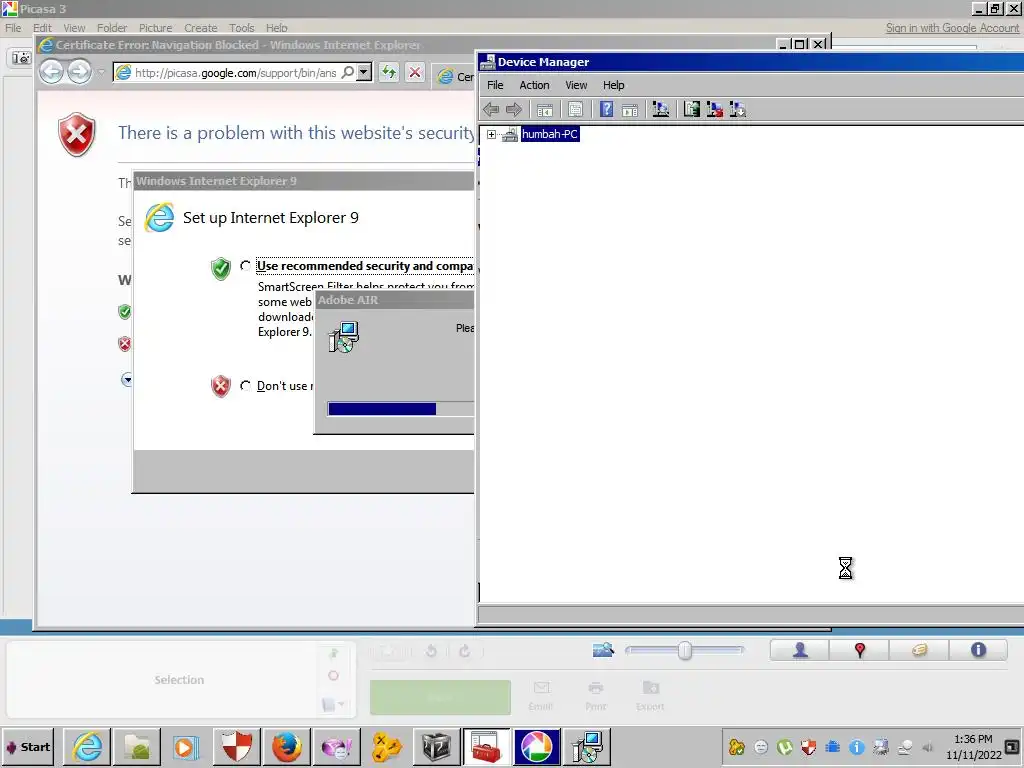Open Firefox from taskbar
1024x768 pixels.
coord(287,747)
